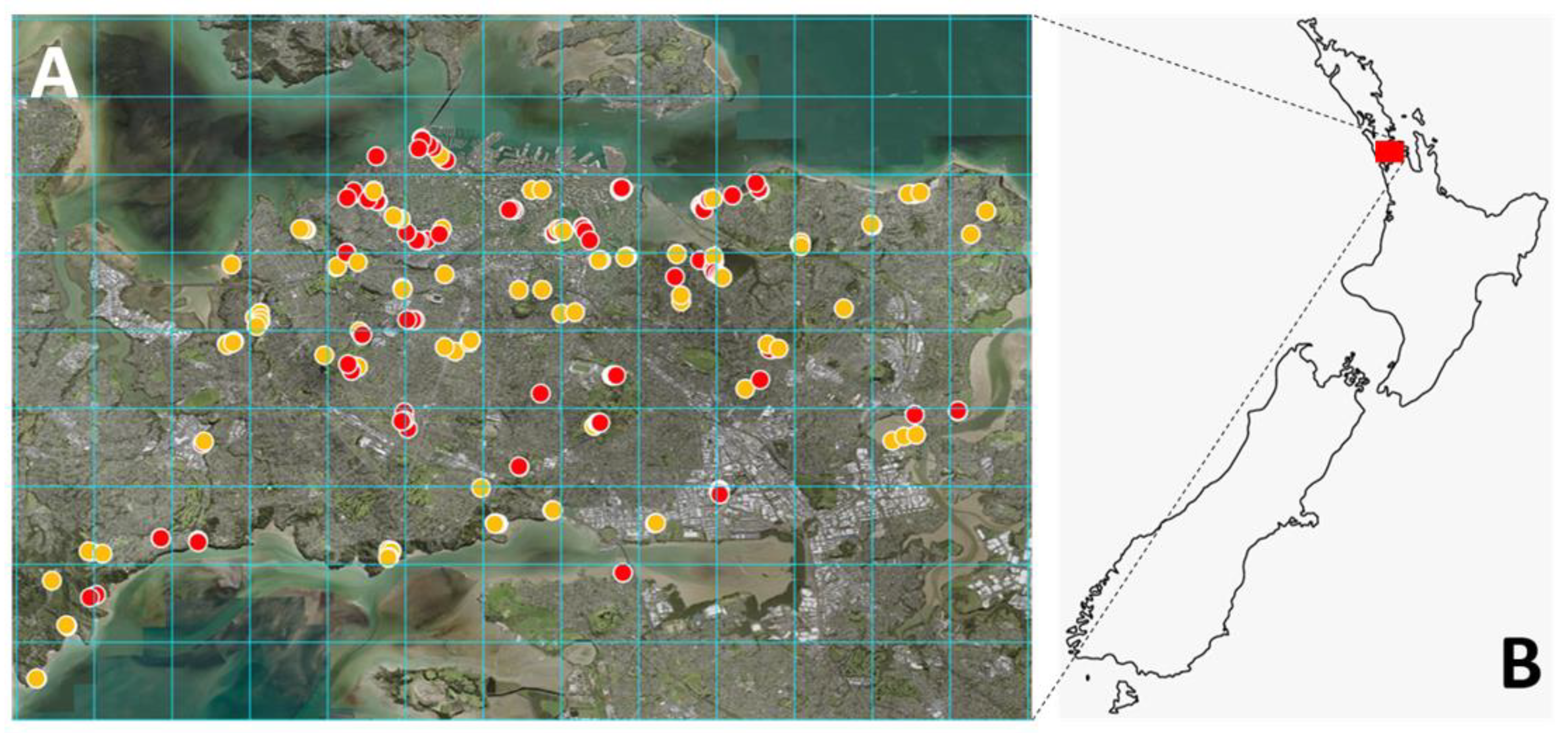
Task: Click yellow marker left of industrial red marker
Action: point(655,523)
